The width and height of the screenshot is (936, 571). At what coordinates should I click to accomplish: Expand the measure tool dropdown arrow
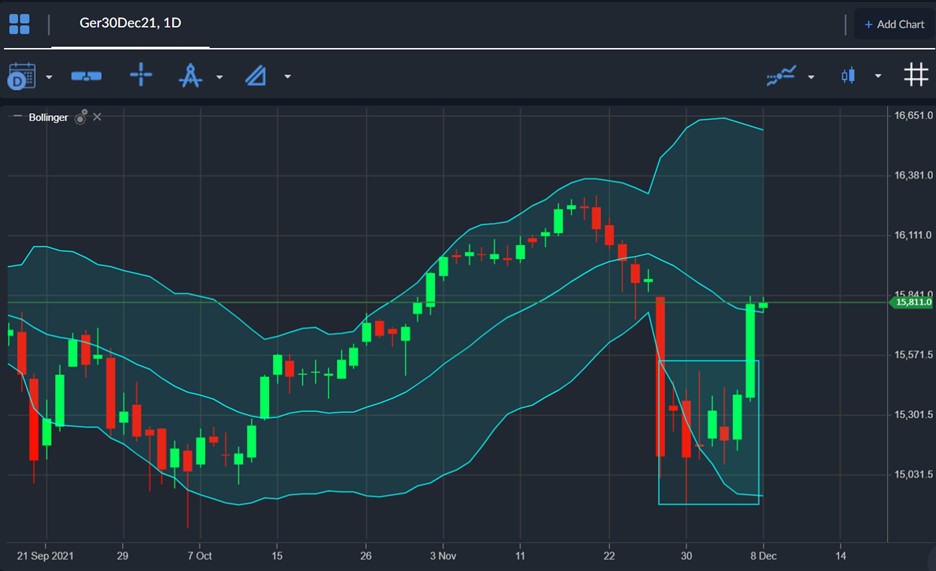287,77
